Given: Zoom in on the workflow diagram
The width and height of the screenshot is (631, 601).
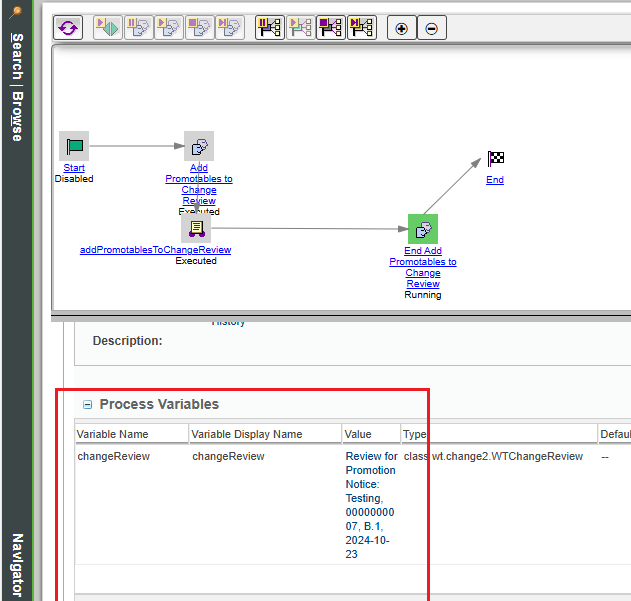Looking at the screenshot, I should click(x=402, y=28).
